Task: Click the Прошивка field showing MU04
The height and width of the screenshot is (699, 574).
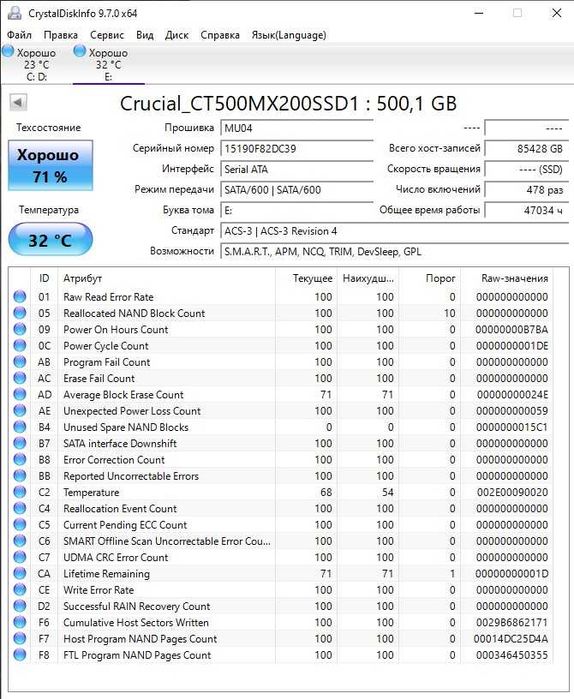Action: pyautogui.click(x=296, y=128)
